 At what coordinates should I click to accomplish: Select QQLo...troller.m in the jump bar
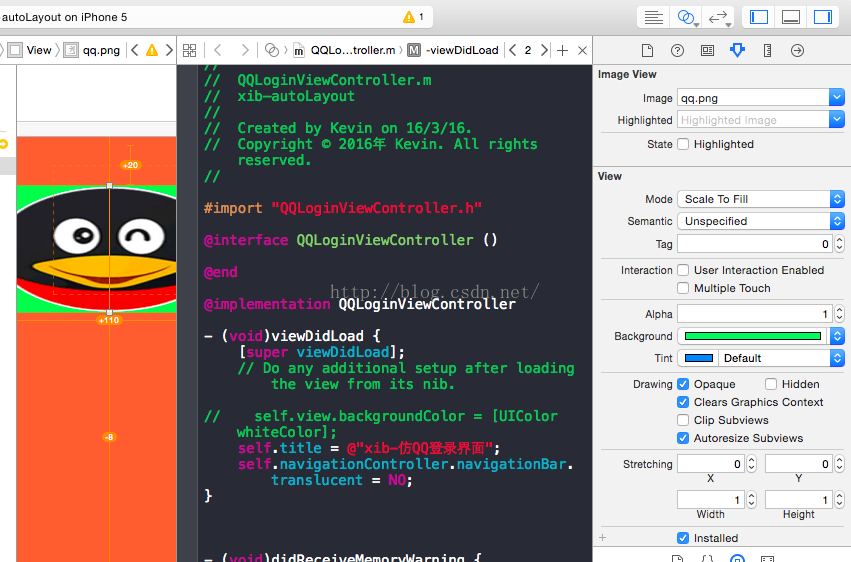[345, 50]
